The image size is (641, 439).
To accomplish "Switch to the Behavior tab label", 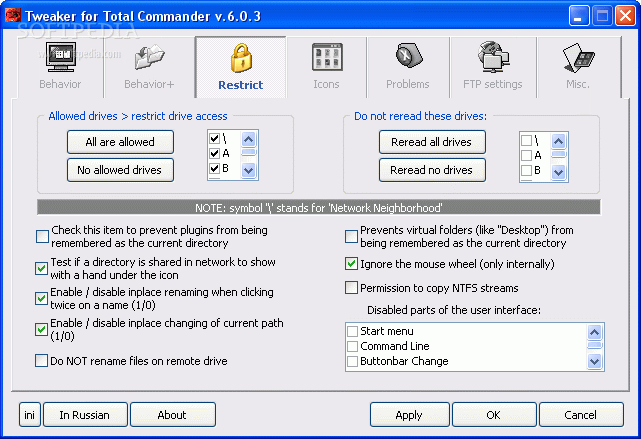I will [x=60, y=84].
